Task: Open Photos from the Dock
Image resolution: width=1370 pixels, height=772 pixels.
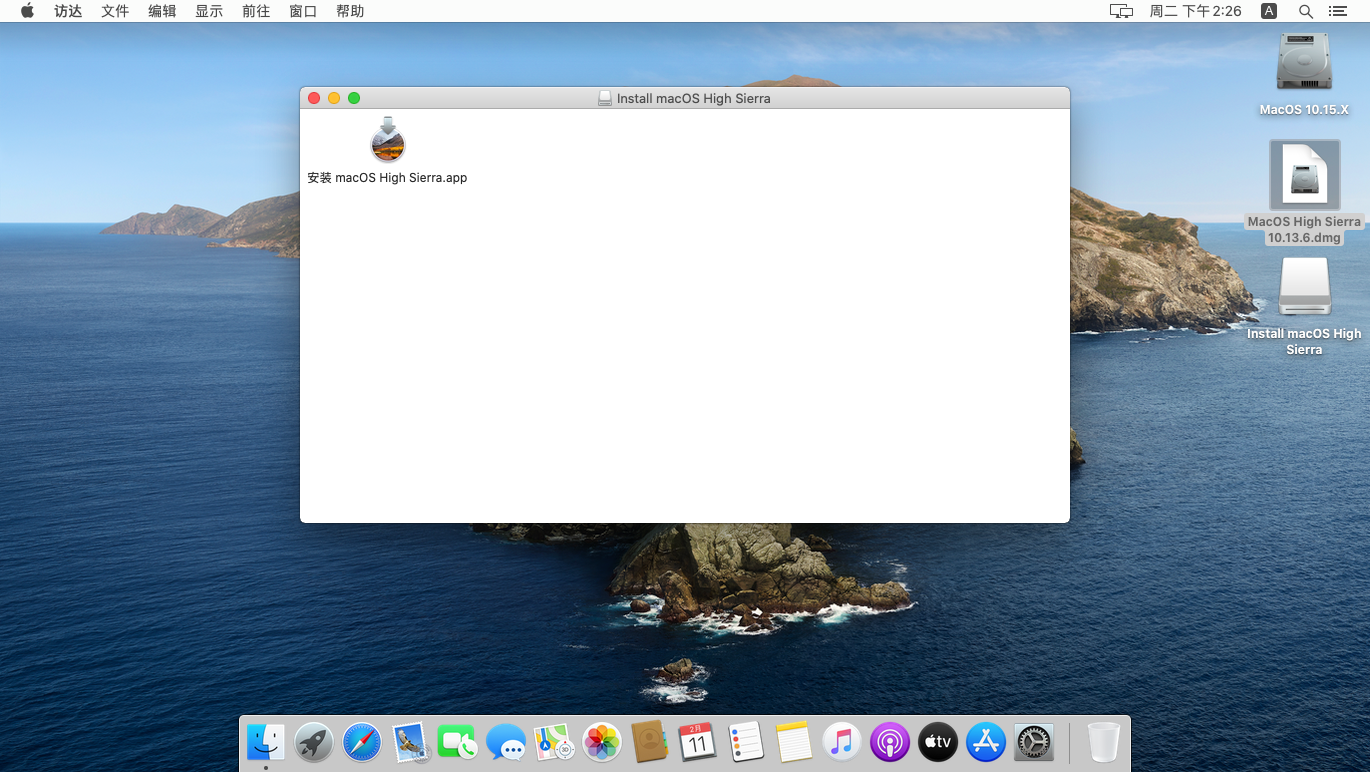Action: pyautogui.click(x=601, y=742)
